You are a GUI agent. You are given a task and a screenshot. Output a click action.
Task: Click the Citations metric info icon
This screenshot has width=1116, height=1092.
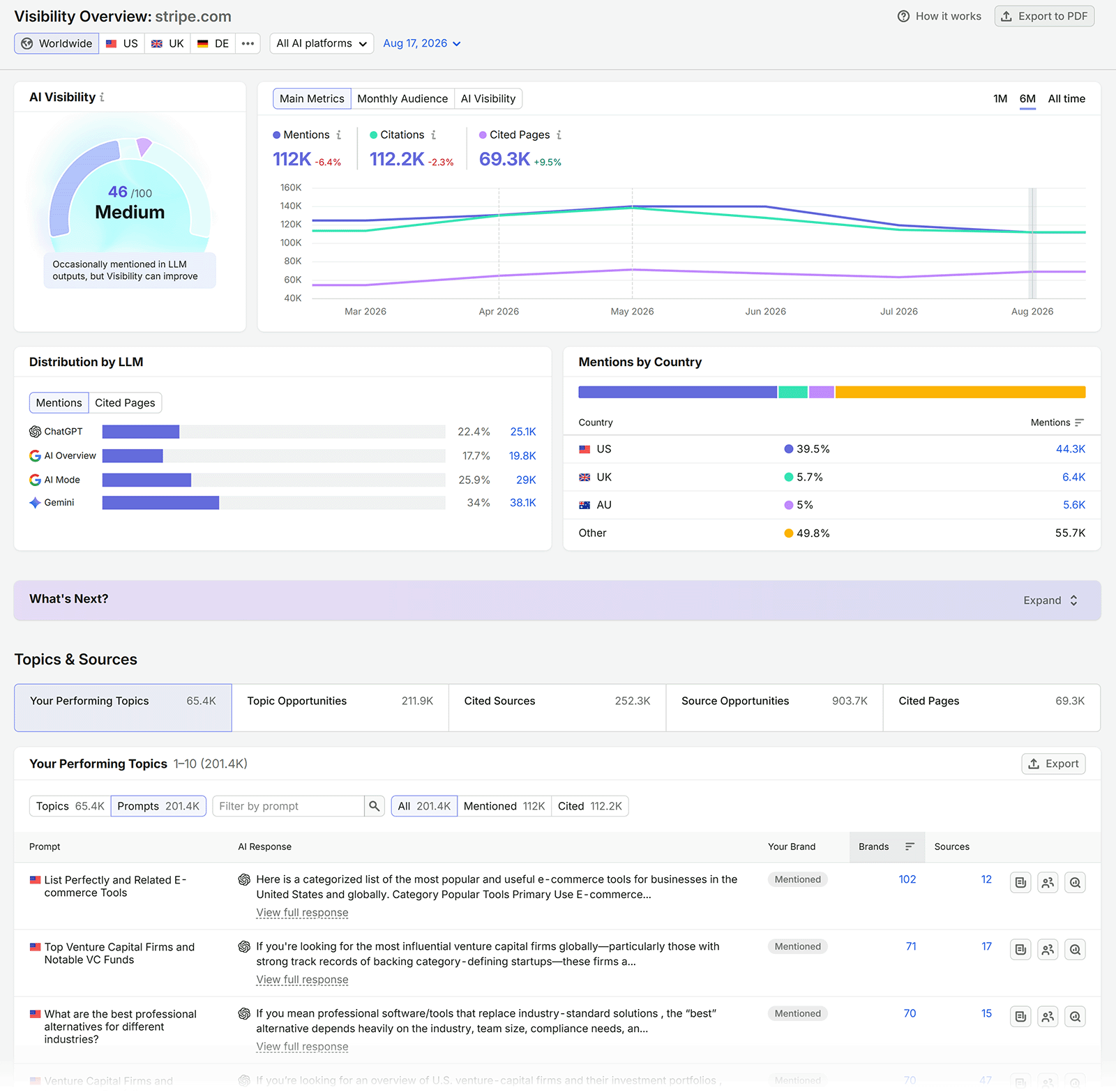point(433,135)
